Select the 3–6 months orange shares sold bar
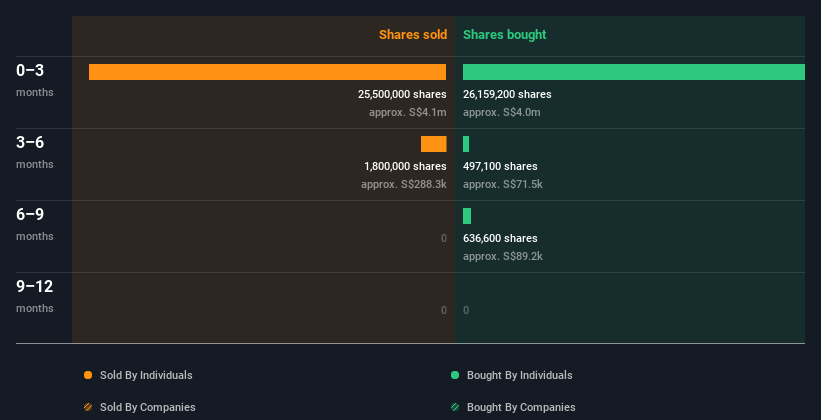The image size is (821, 420). coord(434,144)
